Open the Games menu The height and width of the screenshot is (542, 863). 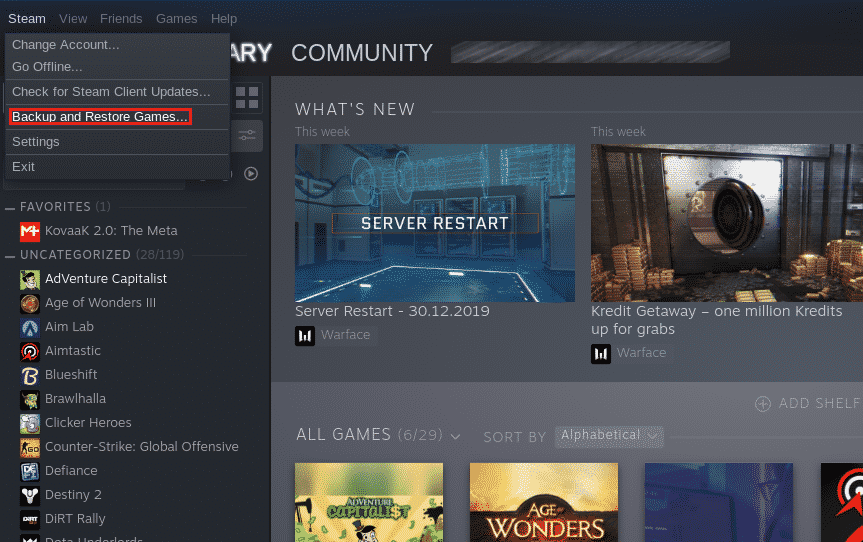177,19
